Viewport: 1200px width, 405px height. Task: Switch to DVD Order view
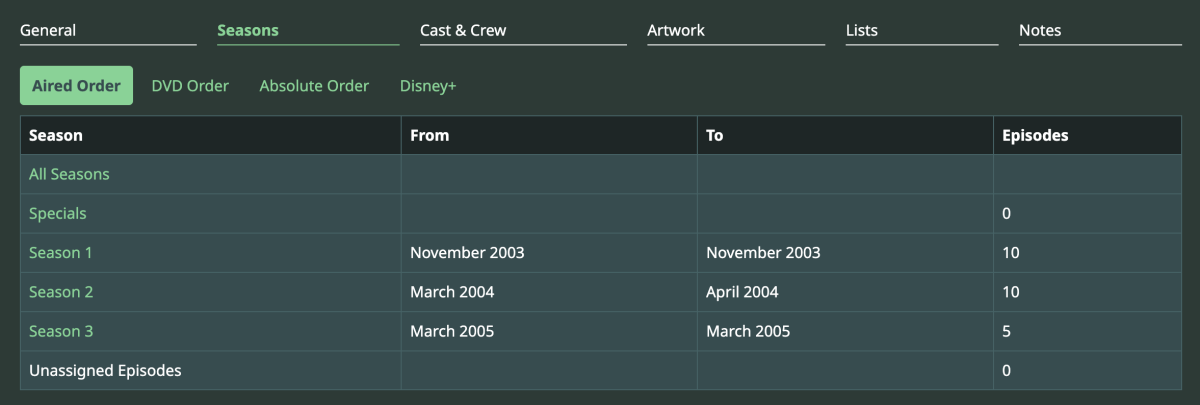(x=190, y=86)
